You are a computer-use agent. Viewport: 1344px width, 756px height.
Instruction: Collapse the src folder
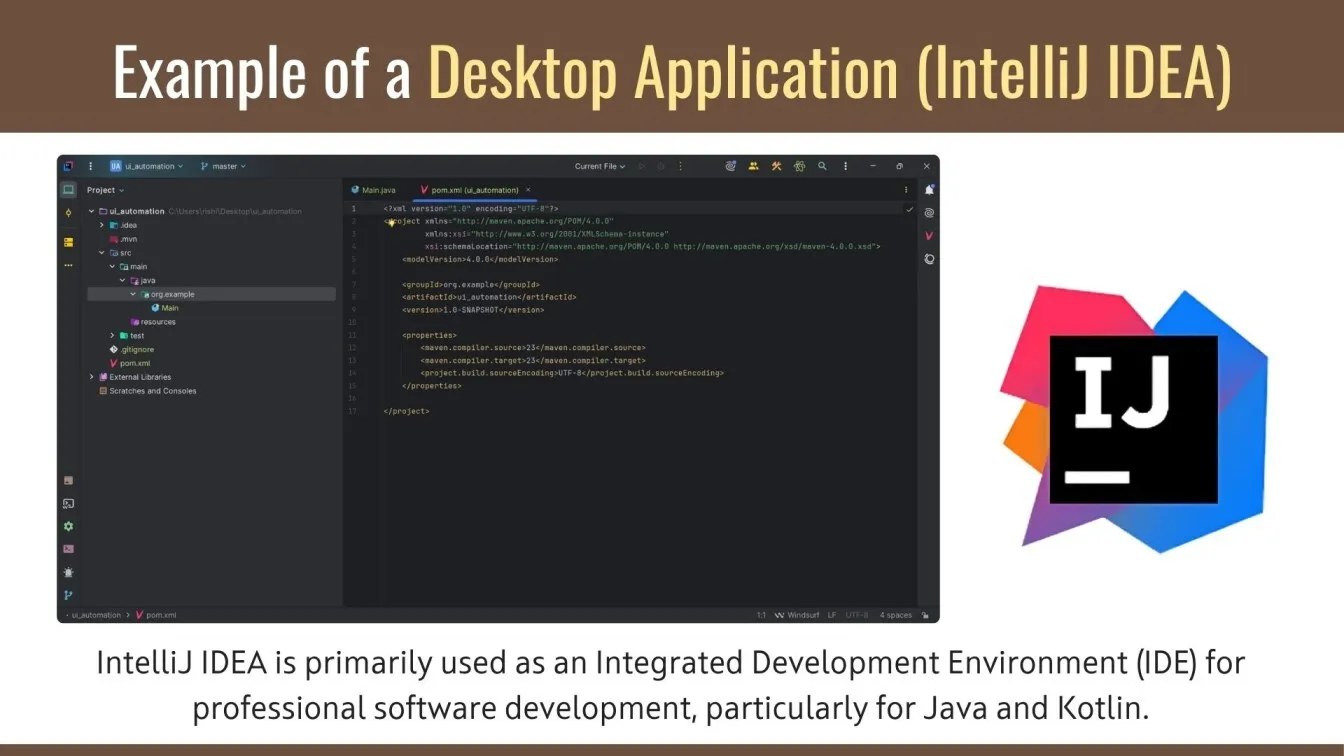(x=102, y=253)
